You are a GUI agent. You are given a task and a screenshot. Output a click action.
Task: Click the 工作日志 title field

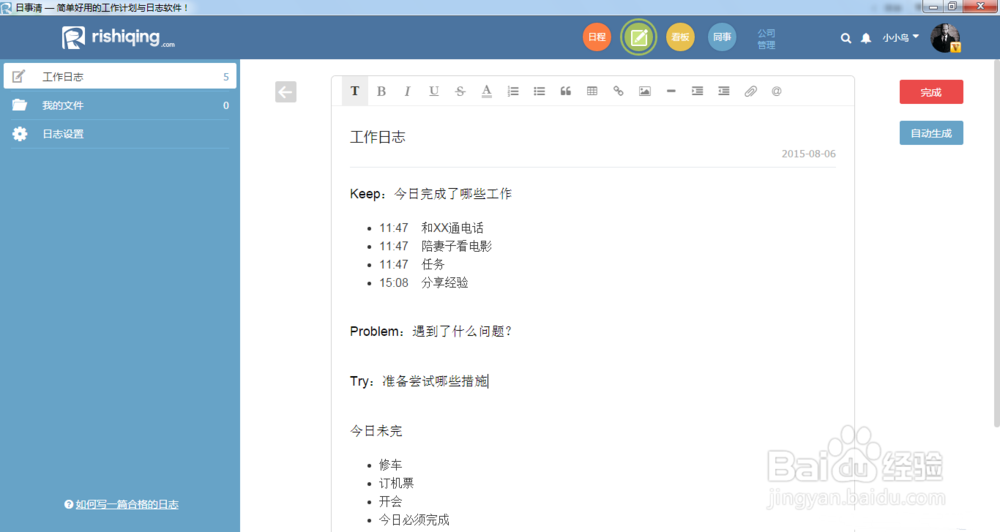click(378, 137)
